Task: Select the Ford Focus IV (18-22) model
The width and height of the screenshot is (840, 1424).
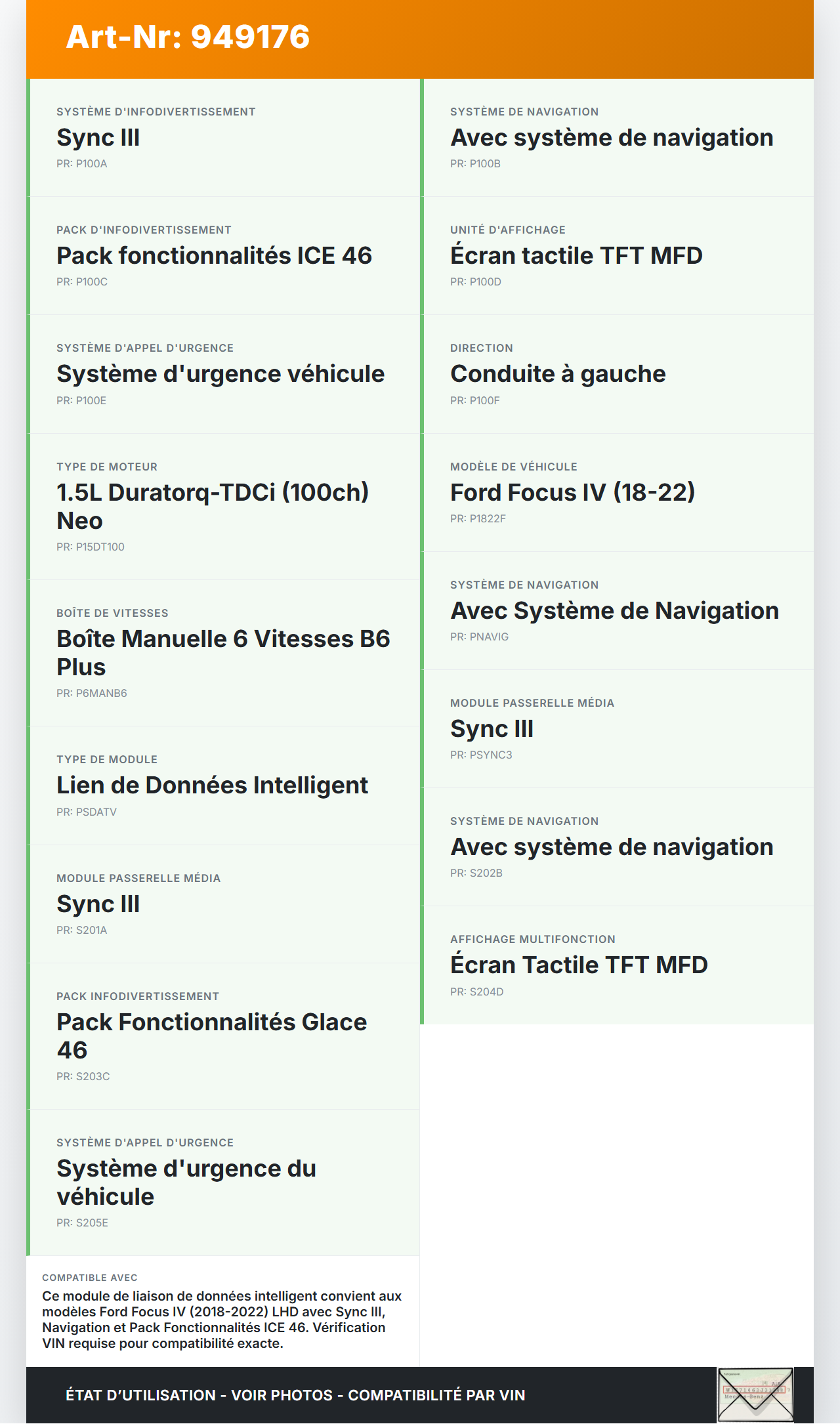Action: tap(617, 492)
